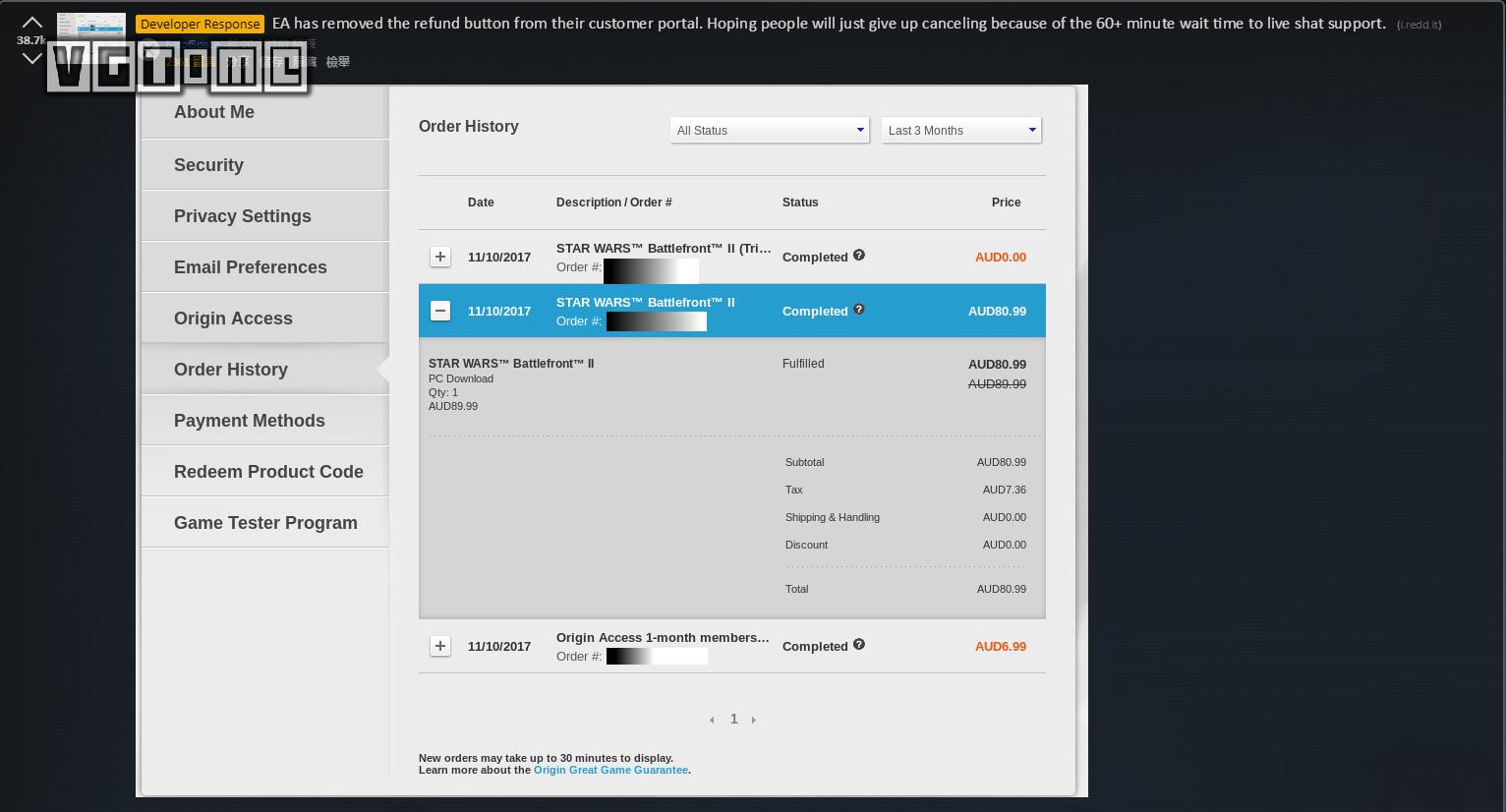Click the Developer Response flair
Viewport: 1506px width, 812px height.
click(x=201, y=24)
